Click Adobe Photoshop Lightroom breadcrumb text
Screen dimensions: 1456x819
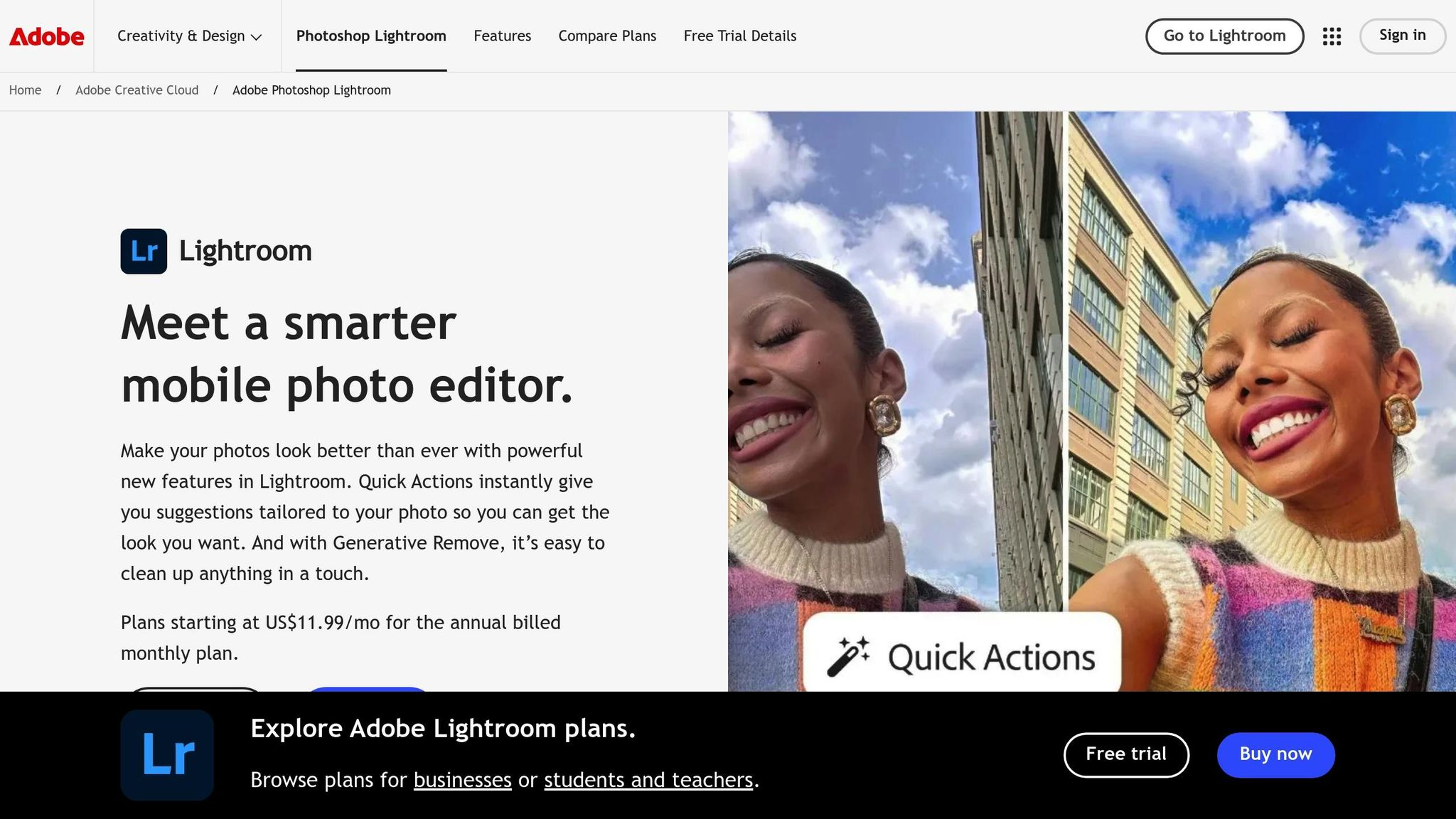[x=311, y=90]
